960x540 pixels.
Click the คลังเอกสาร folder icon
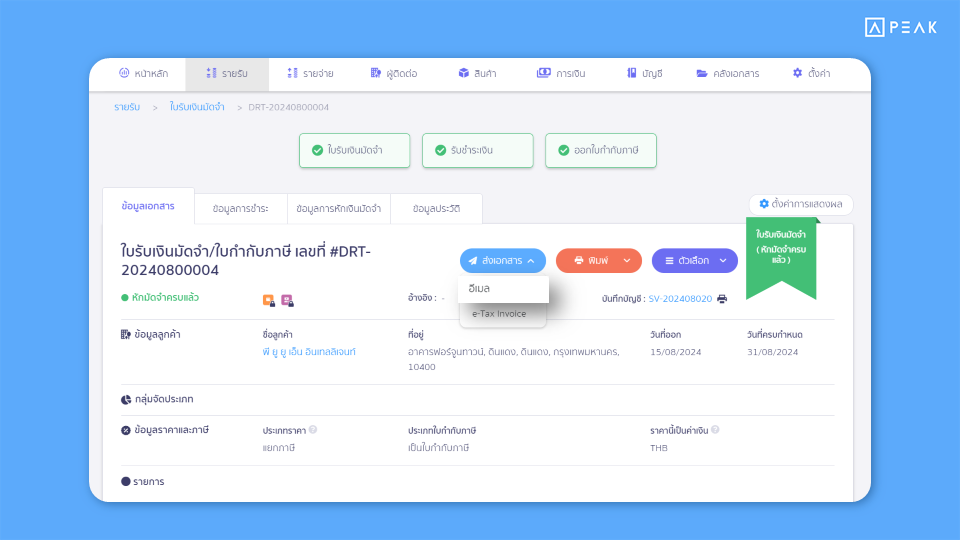702,74
